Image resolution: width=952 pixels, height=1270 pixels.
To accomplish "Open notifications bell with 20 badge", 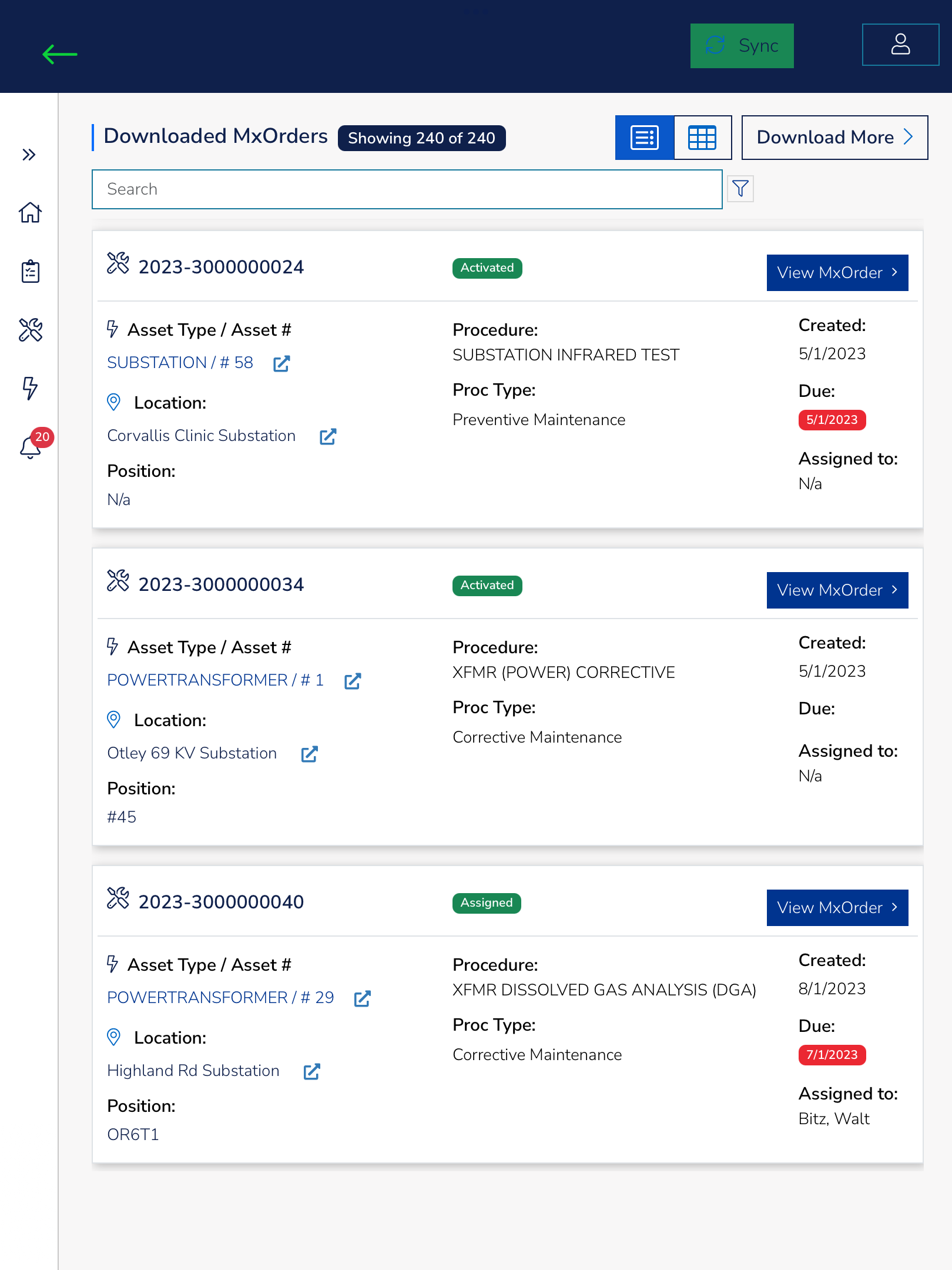I will click(x=31, y=447).
